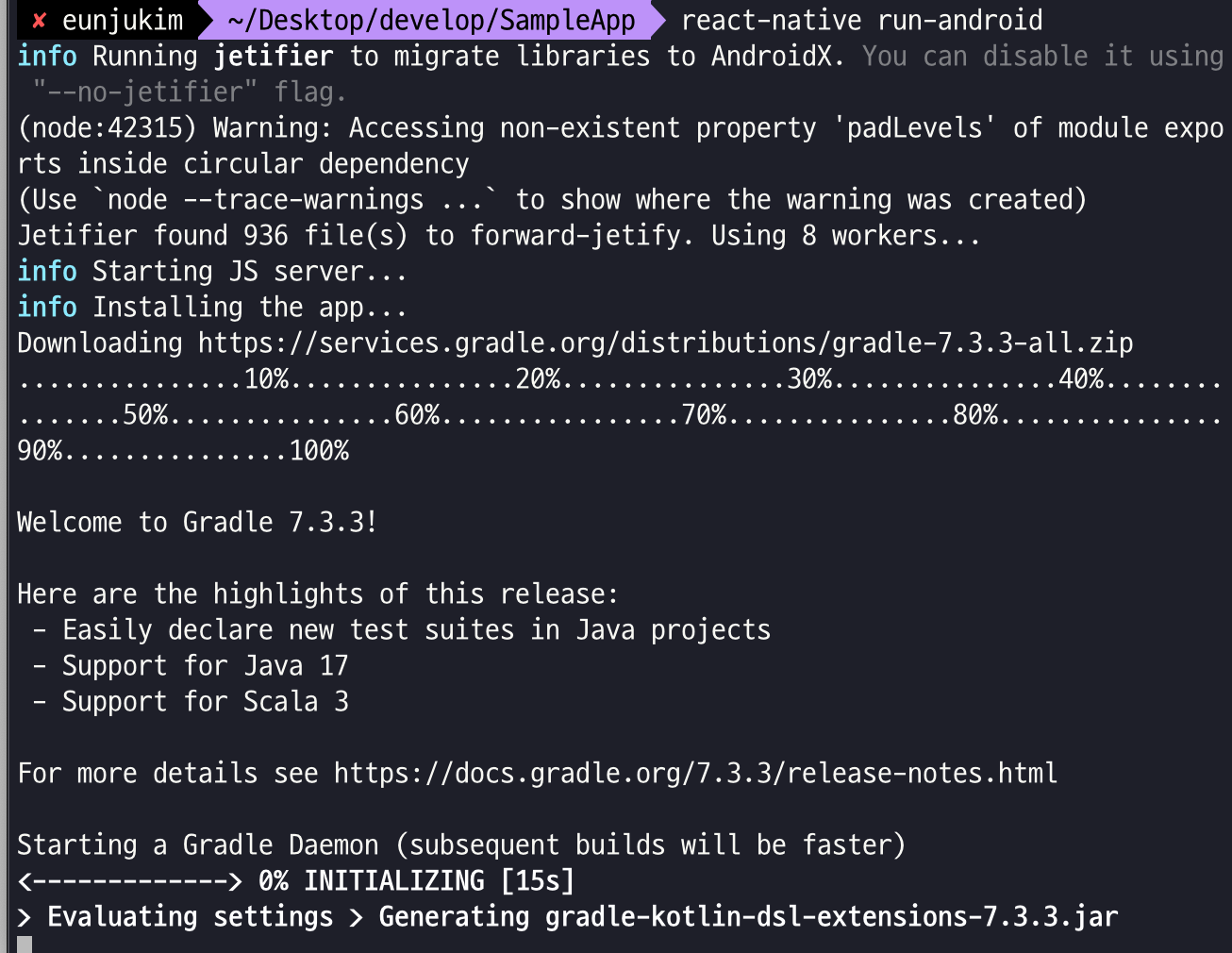Click the terminal block cursor at bottom
Viewport: 1232px width, 953px height.
coord(25,944)
